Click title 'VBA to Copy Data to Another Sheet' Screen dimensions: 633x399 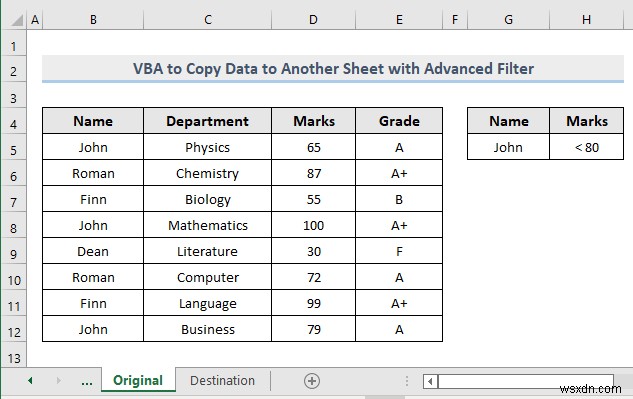tap(333, 69)
